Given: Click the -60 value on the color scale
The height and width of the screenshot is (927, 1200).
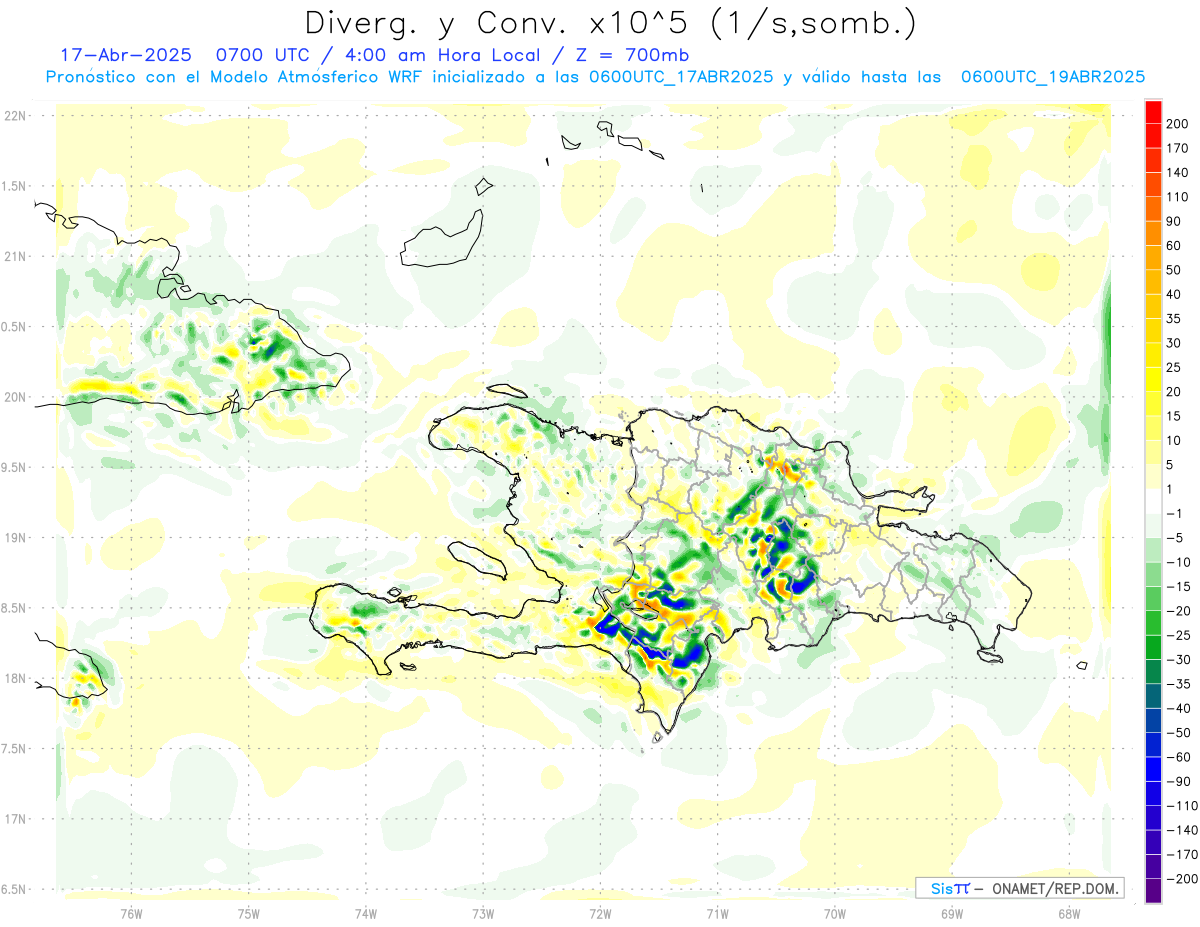Looking at the screenshot, I should (1180, 757).
